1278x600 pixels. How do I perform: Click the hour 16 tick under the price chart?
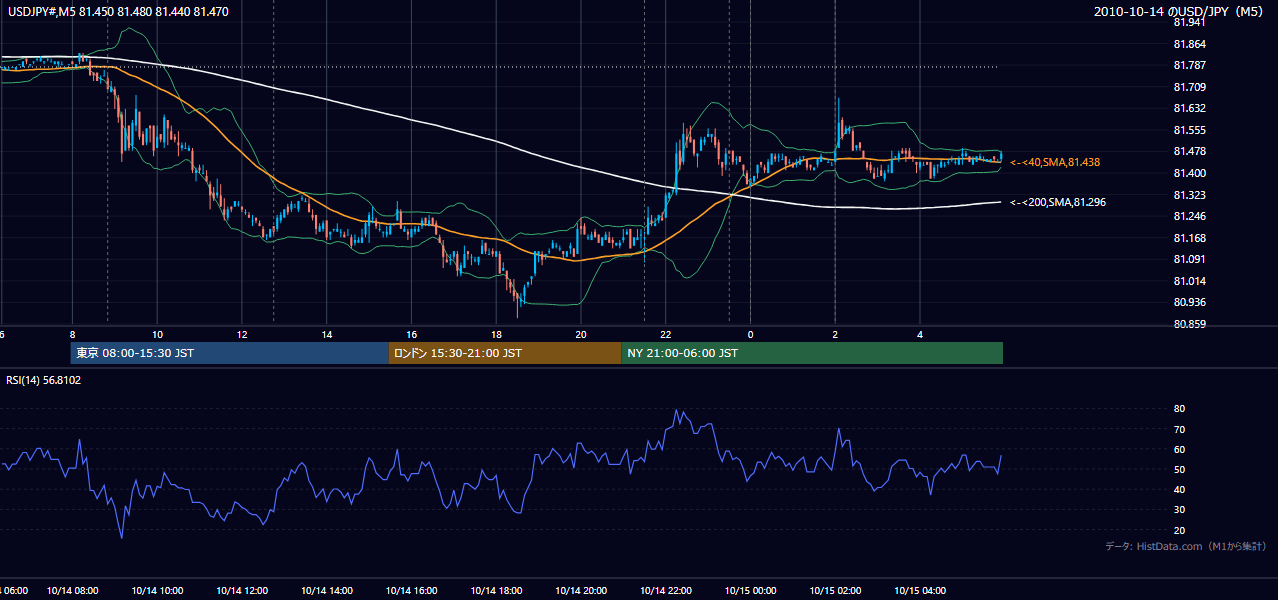[412, 334]
